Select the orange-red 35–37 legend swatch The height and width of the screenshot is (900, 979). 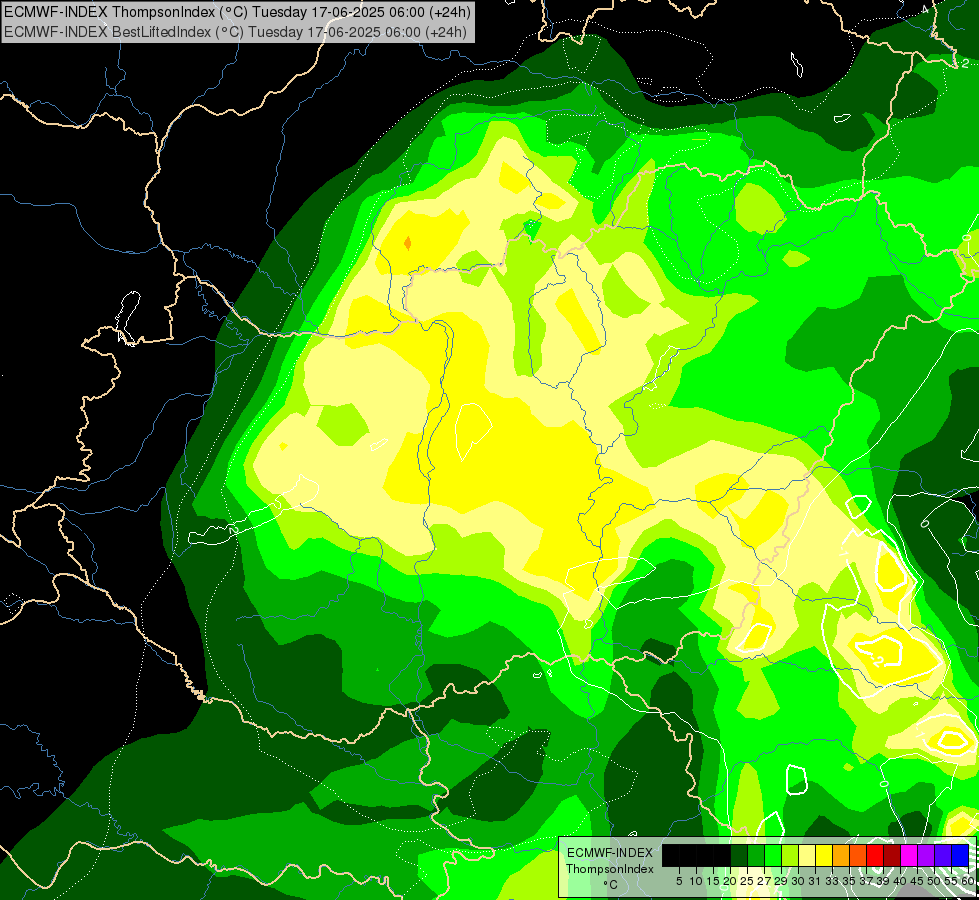tap(858, 856)
